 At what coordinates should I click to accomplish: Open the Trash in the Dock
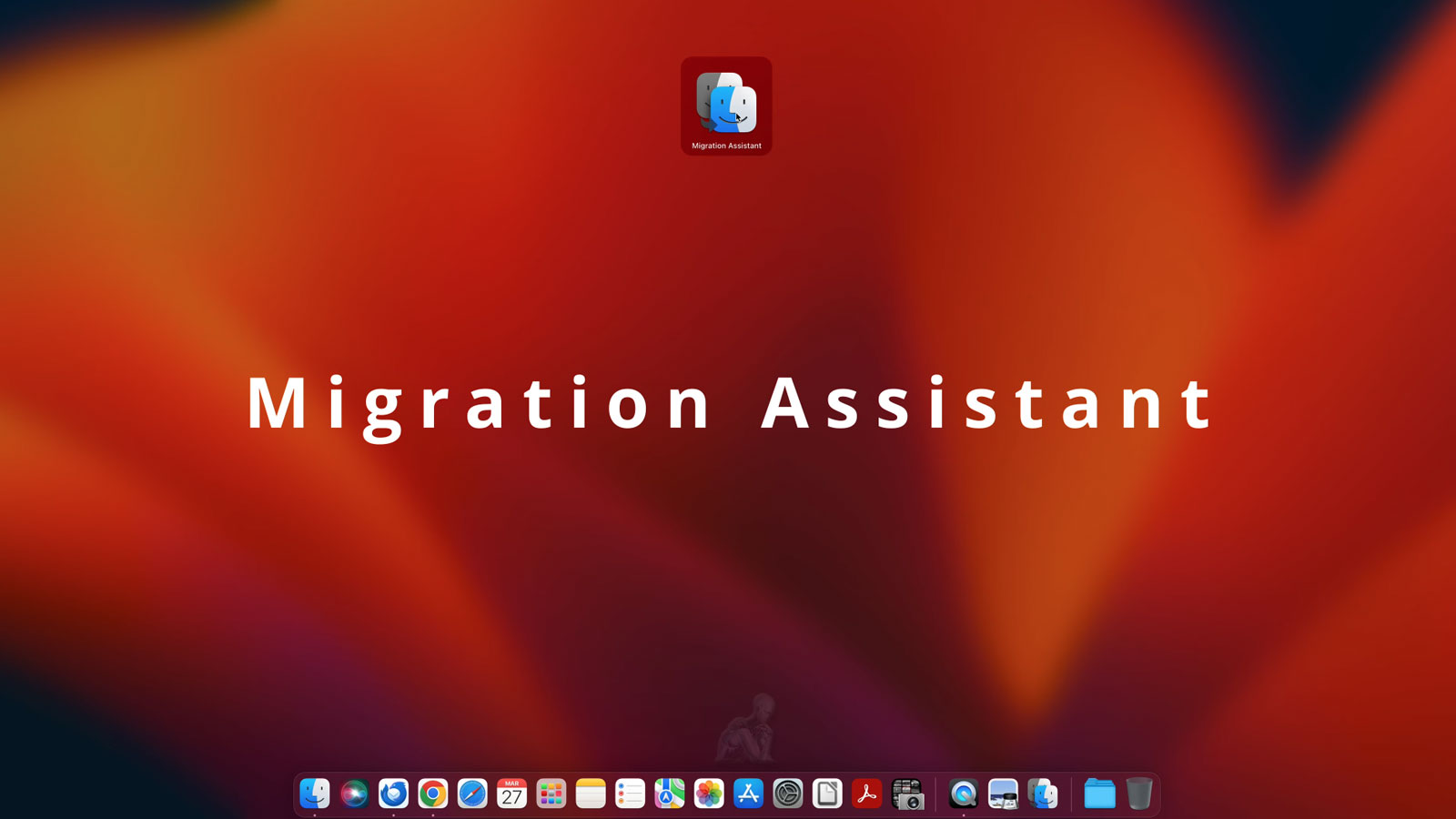point(1138,794)
